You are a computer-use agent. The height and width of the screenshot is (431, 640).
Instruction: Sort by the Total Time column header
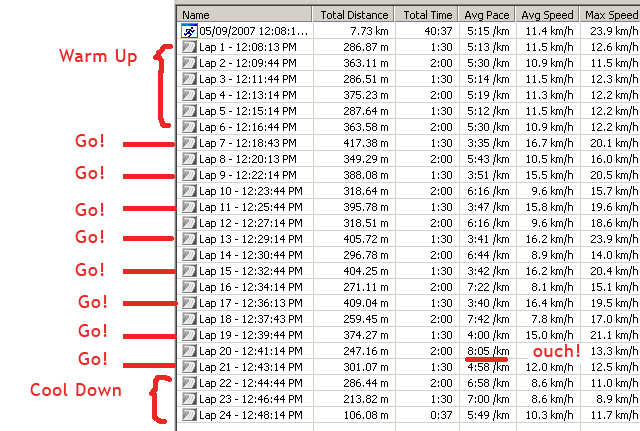click(x=427, y=15)
